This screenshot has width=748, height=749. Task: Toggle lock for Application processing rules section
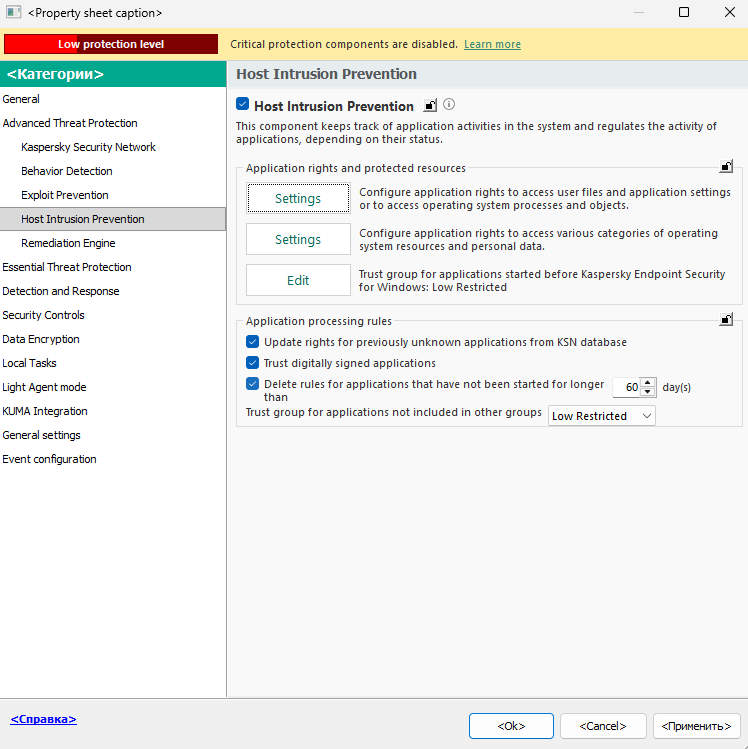726,320
